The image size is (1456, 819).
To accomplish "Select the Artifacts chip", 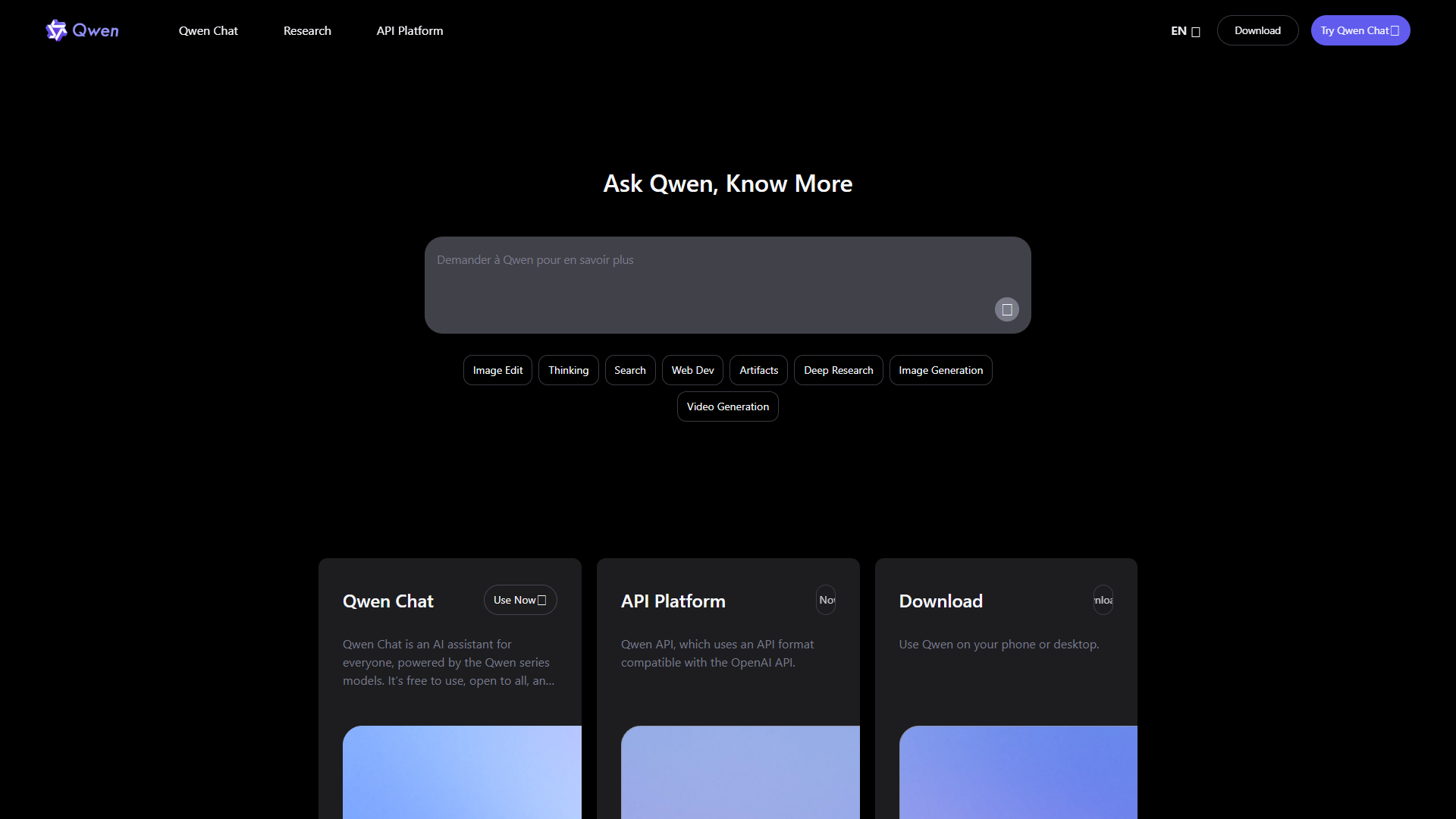I will point(759,370).
